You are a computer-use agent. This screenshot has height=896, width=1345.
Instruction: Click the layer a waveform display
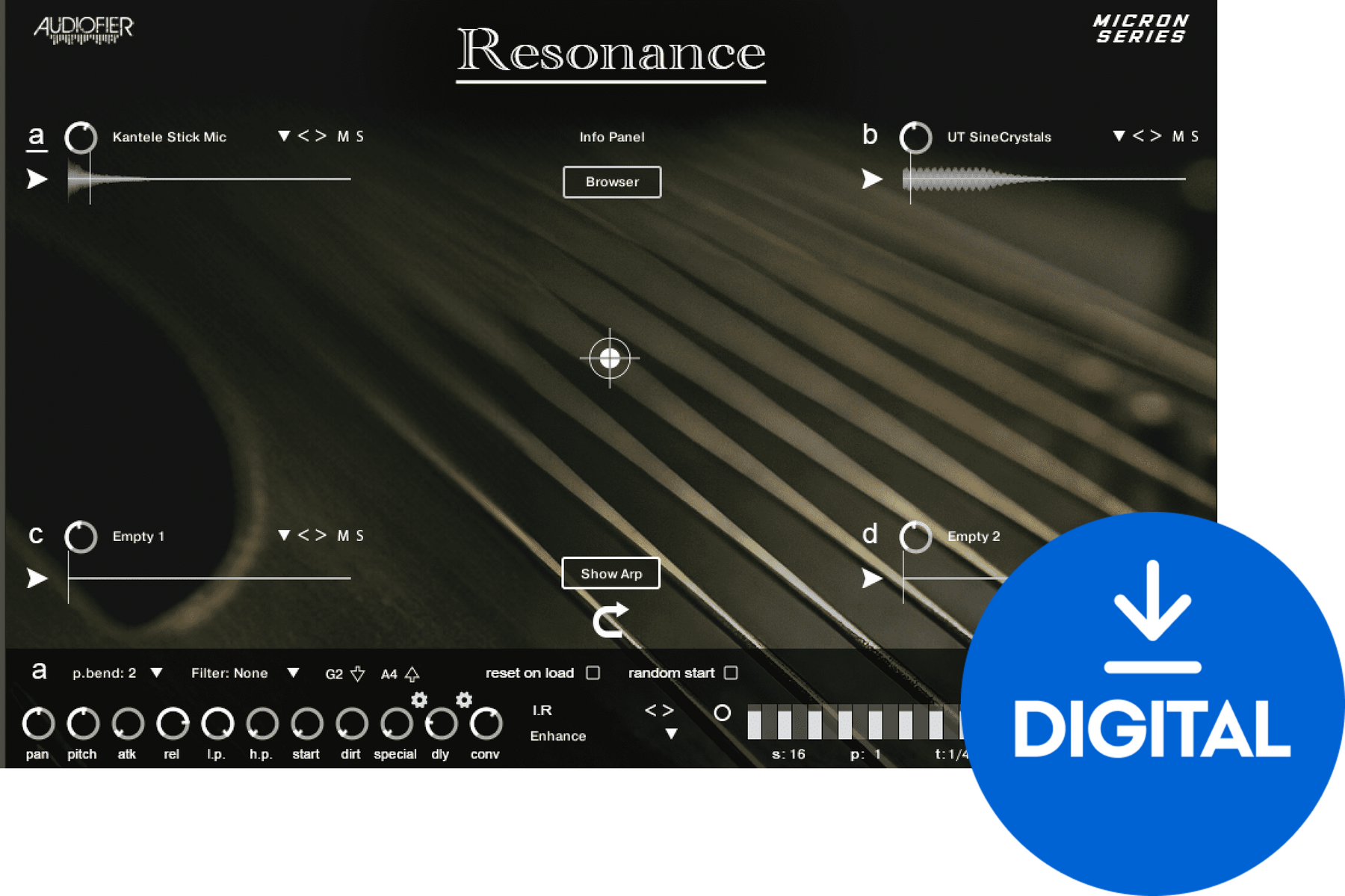pyautogui.click(x=209, y=179)
